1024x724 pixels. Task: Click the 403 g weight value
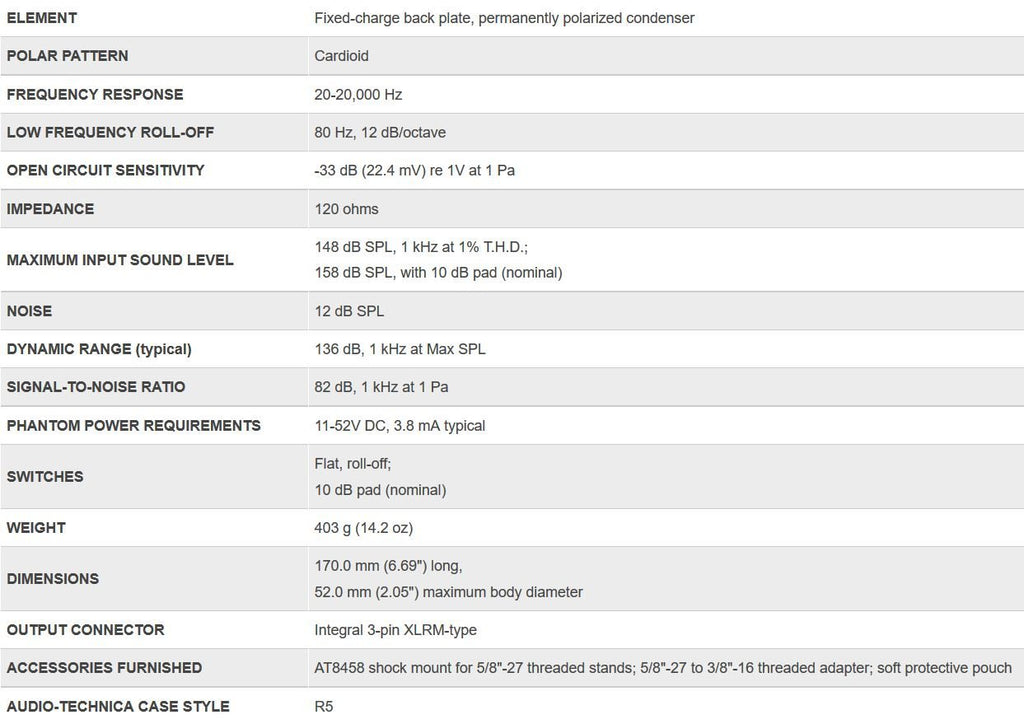pyautogui.click(x=363, y=527)
